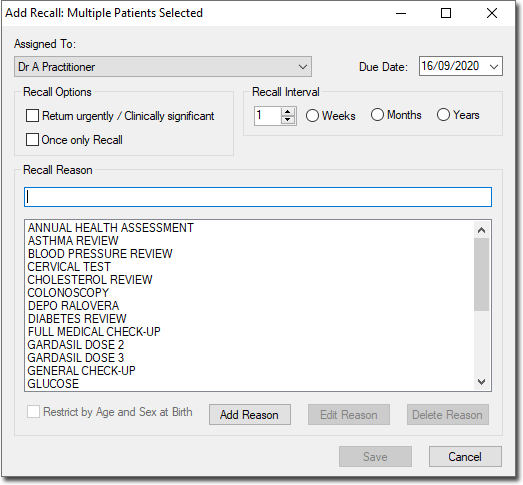This screenshot has height=485, width=523.
Task: Decrease the recall interval spinner value
Action: click(x=288, y=120)
